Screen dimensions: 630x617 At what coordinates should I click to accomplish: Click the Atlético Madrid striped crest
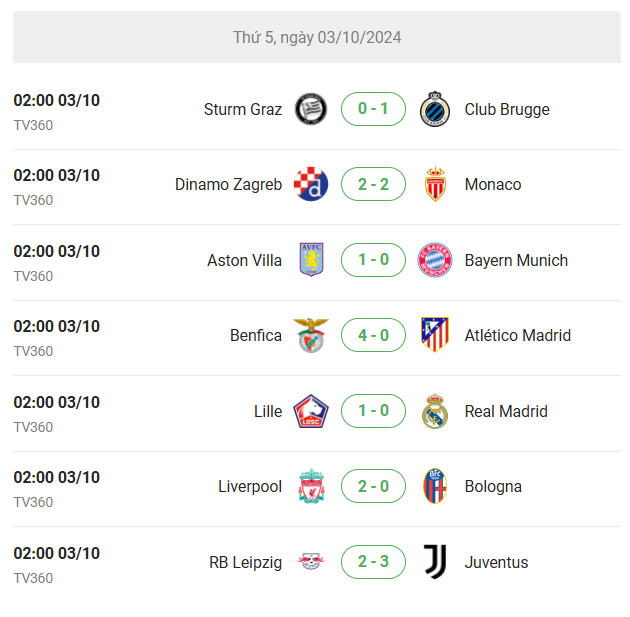pyautogui.click(x=435, y=335)
